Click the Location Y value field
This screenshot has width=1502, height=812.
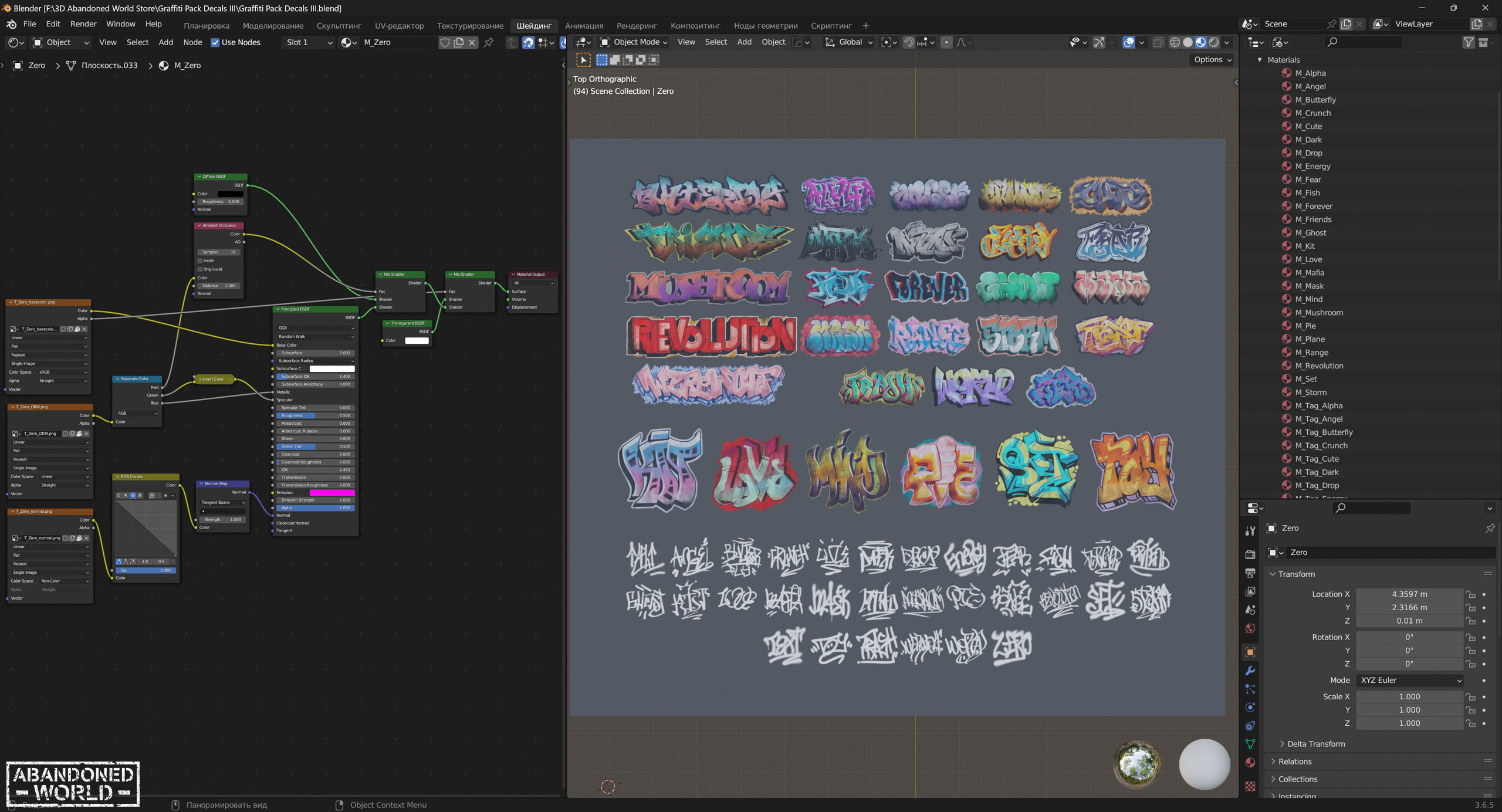(x=1409, y=608)
